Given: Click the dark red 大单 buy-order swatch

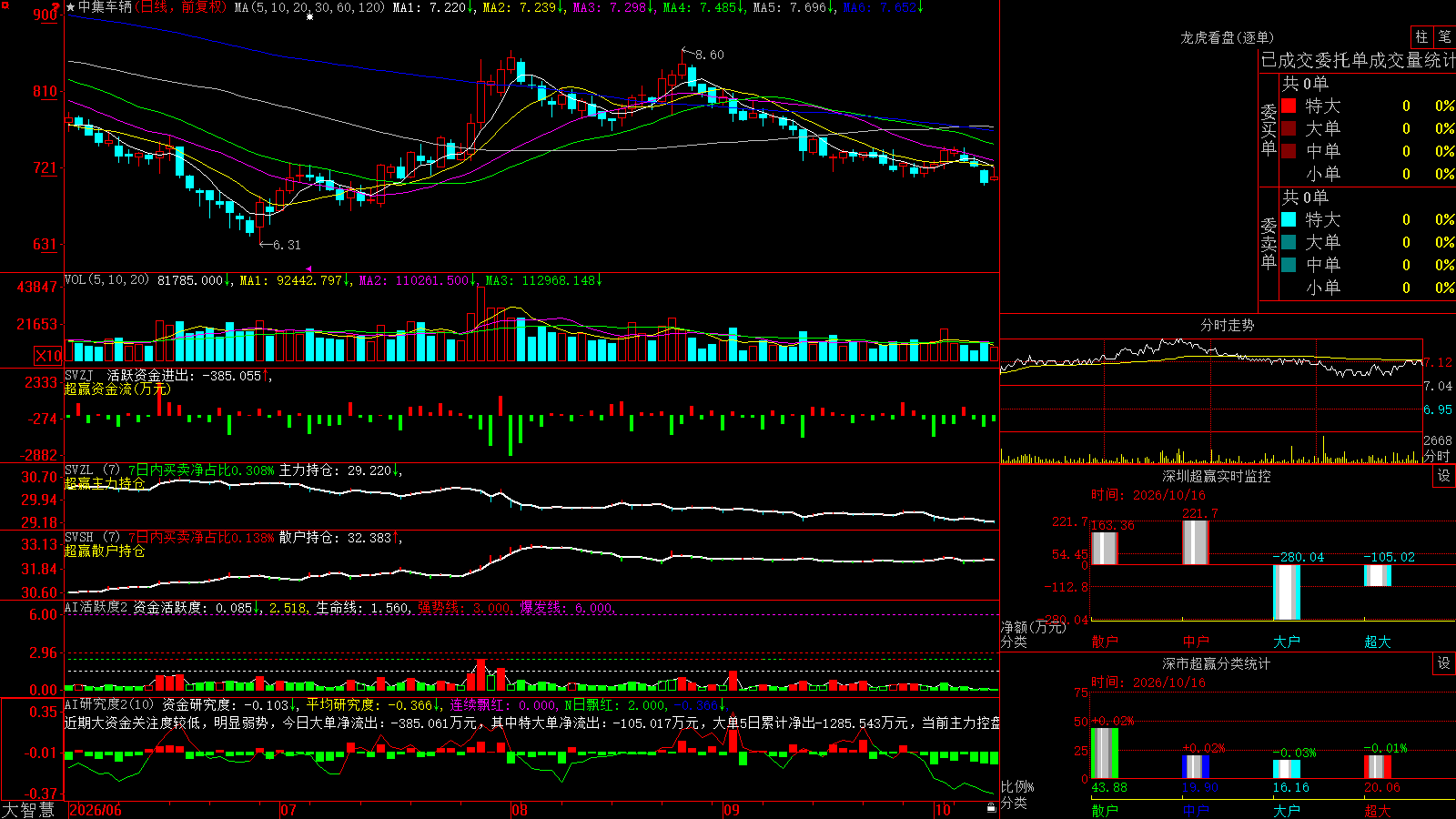Looking at the screenshot, I should coord(1289,128).
